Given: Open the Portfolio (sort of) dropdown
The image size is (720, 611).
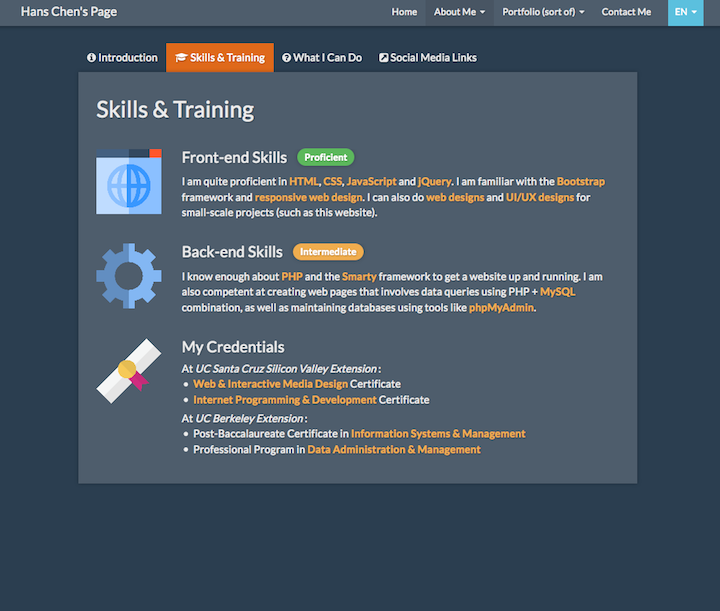Looking at the screenshot, I should click(x=544, y=12).
